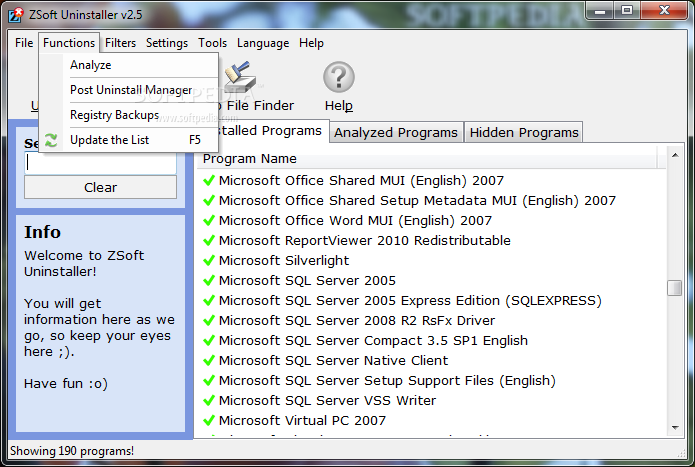
Task: Click the Showing 190 programs status text
Action: pyautogui.click(x=72, y=451)
